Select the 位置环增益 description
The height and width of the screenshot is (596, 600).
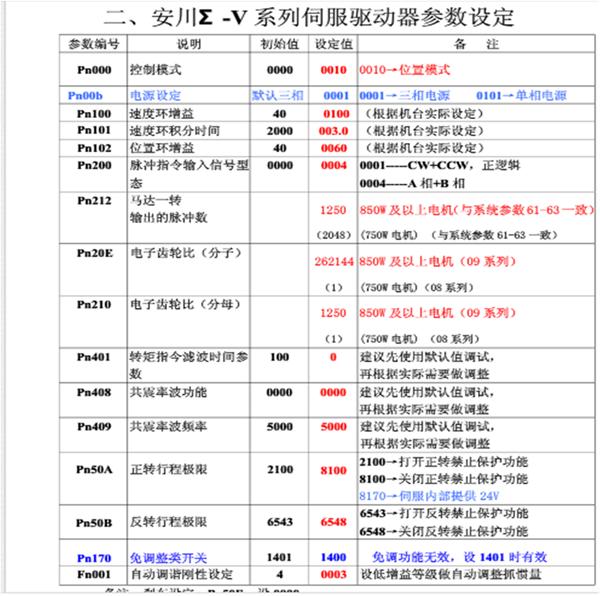point(161,148)
